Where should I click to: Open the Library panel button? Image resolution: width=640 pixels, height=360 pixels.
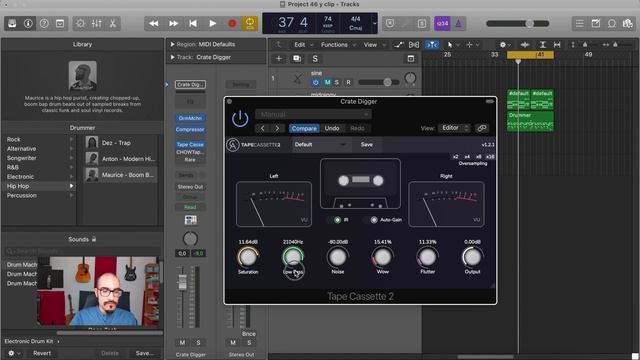pyautogui.click(x=12, y=24)
